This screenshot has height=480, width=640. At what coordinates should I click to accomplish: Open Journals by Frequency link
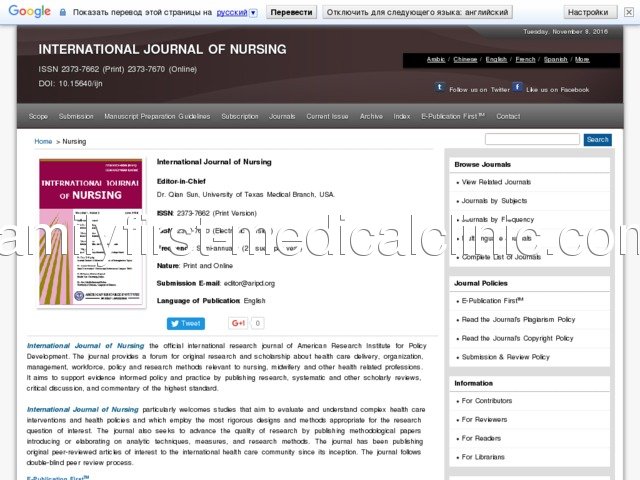498,220
